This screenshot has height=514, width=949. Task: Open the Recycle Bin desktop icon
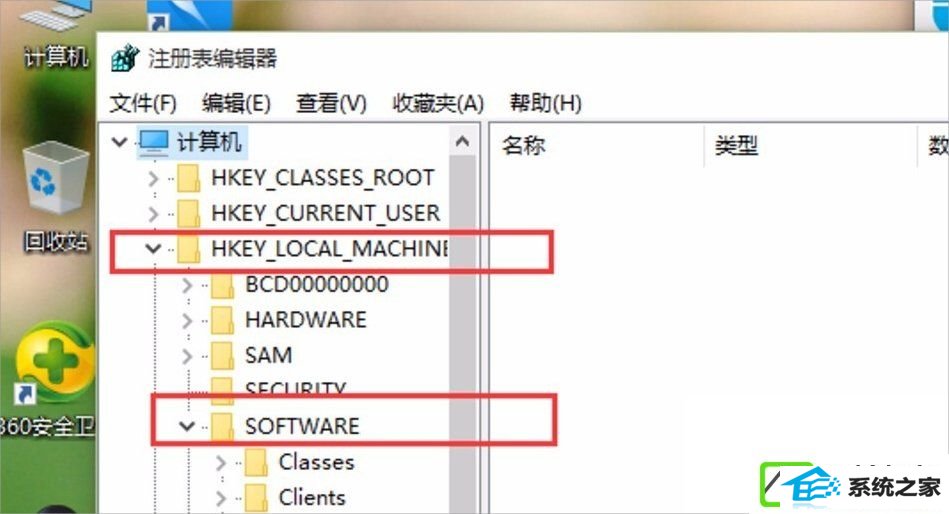point(55,177)
